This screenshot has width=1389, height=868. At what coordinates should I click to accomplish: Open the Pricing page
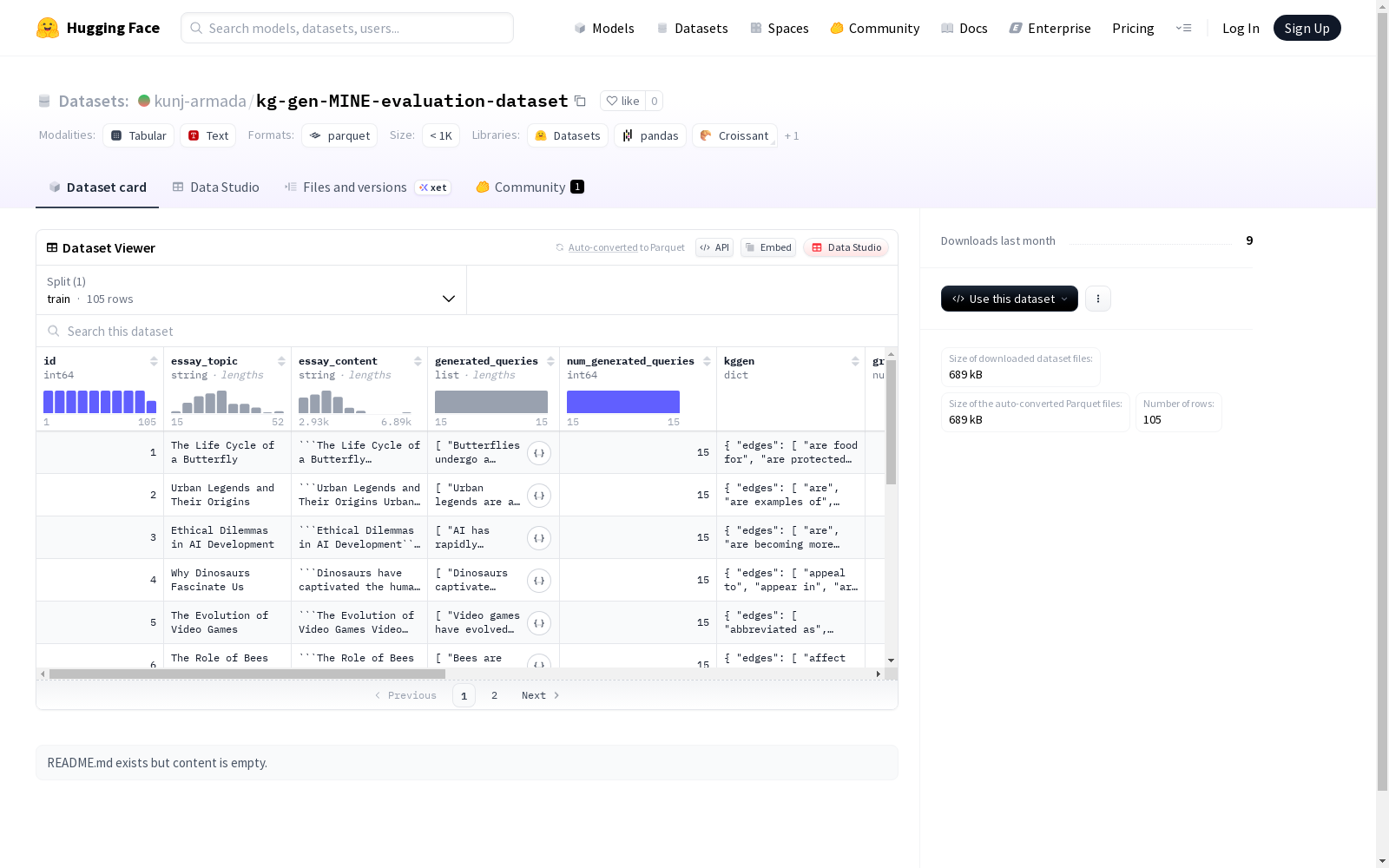tap(1133, 28)
